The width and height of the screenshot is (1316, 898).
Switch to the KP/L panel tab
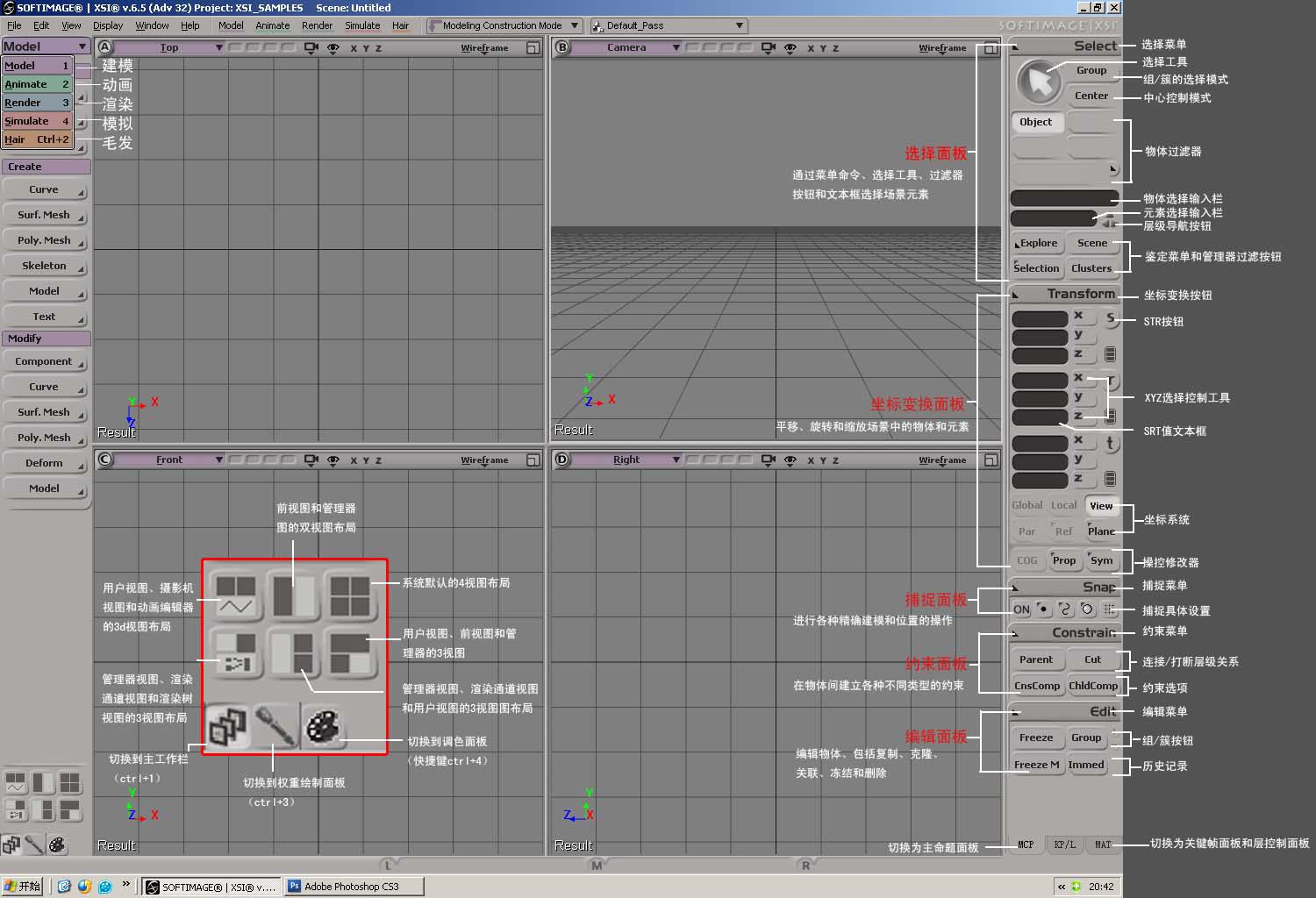click(x=1064, y=845)
